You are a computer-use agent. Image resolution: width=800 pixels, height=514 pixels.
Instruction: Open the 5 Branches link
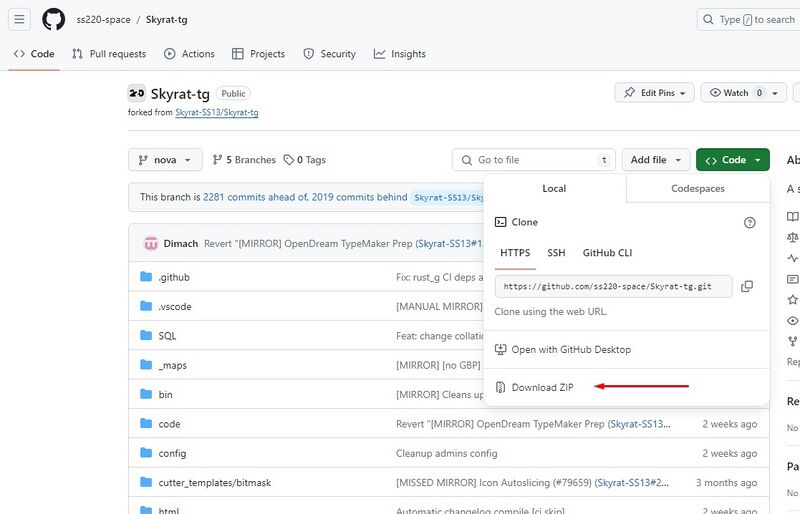[x=243, y=160]
